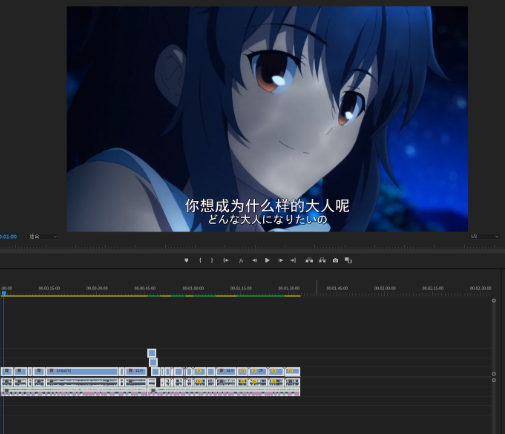Jump to 00:01:00:00 on the timeline ruler
This screenshot has width=505, height=434.
193,288
